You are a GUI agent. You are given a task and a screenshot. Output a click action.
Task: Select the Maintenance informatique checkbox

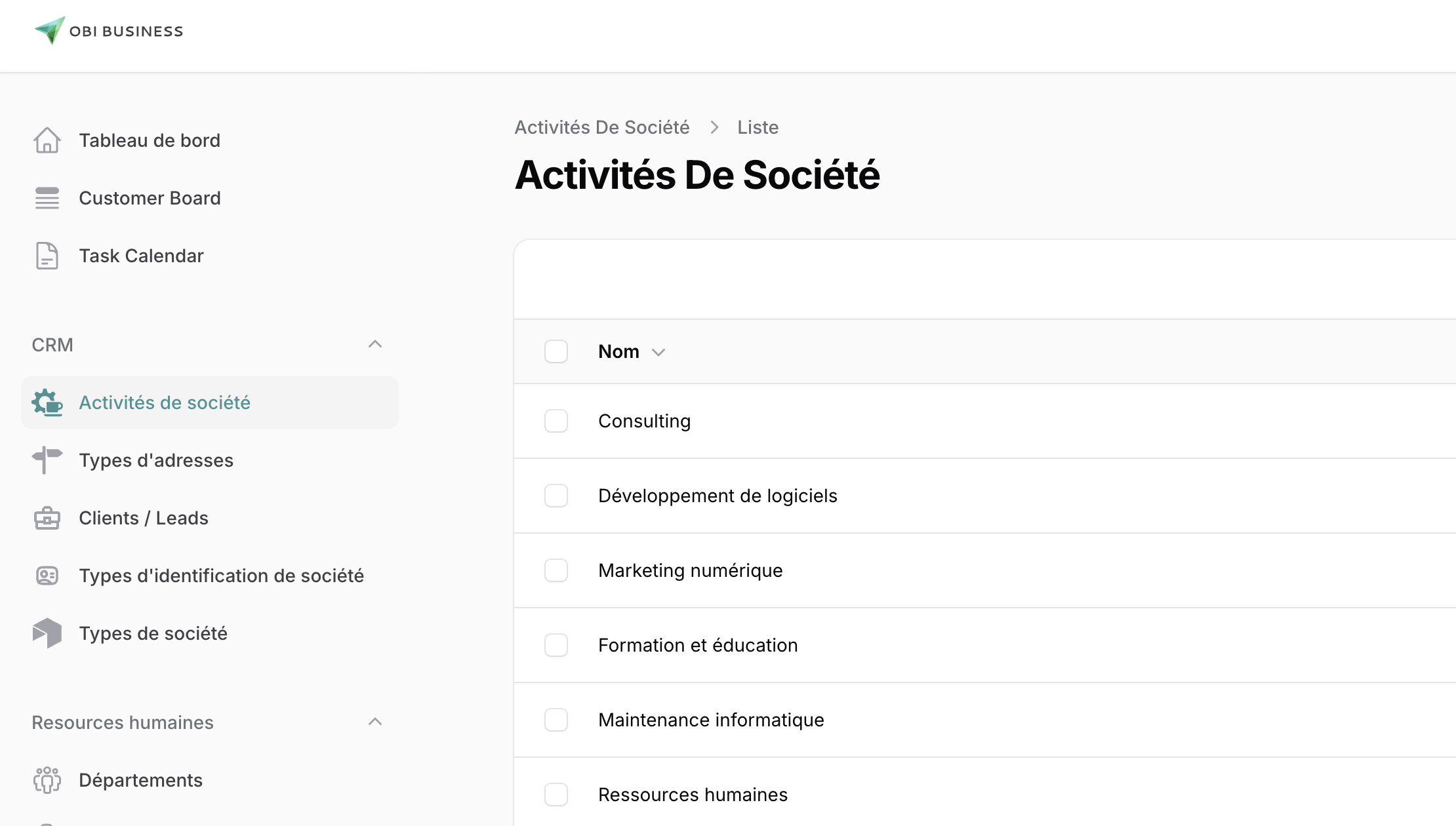(556, 720)
